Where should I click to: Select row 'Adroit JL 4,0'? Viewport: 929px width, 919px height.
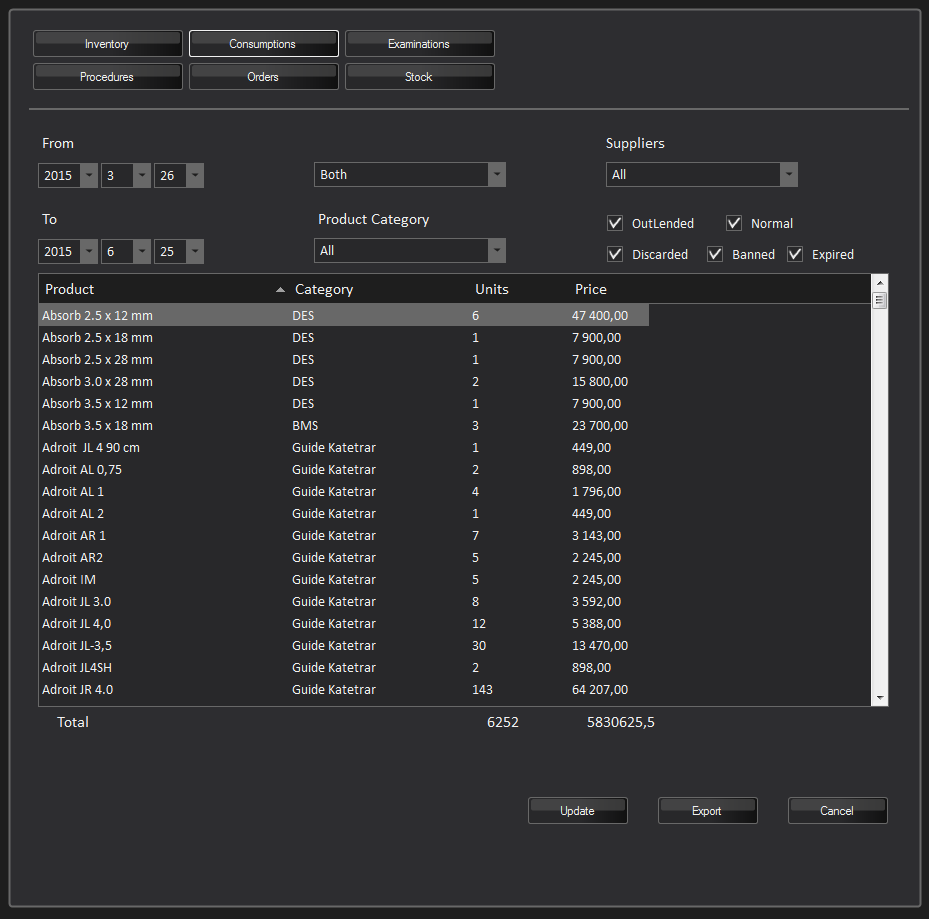pyautogui.click(x=344, y=623)
